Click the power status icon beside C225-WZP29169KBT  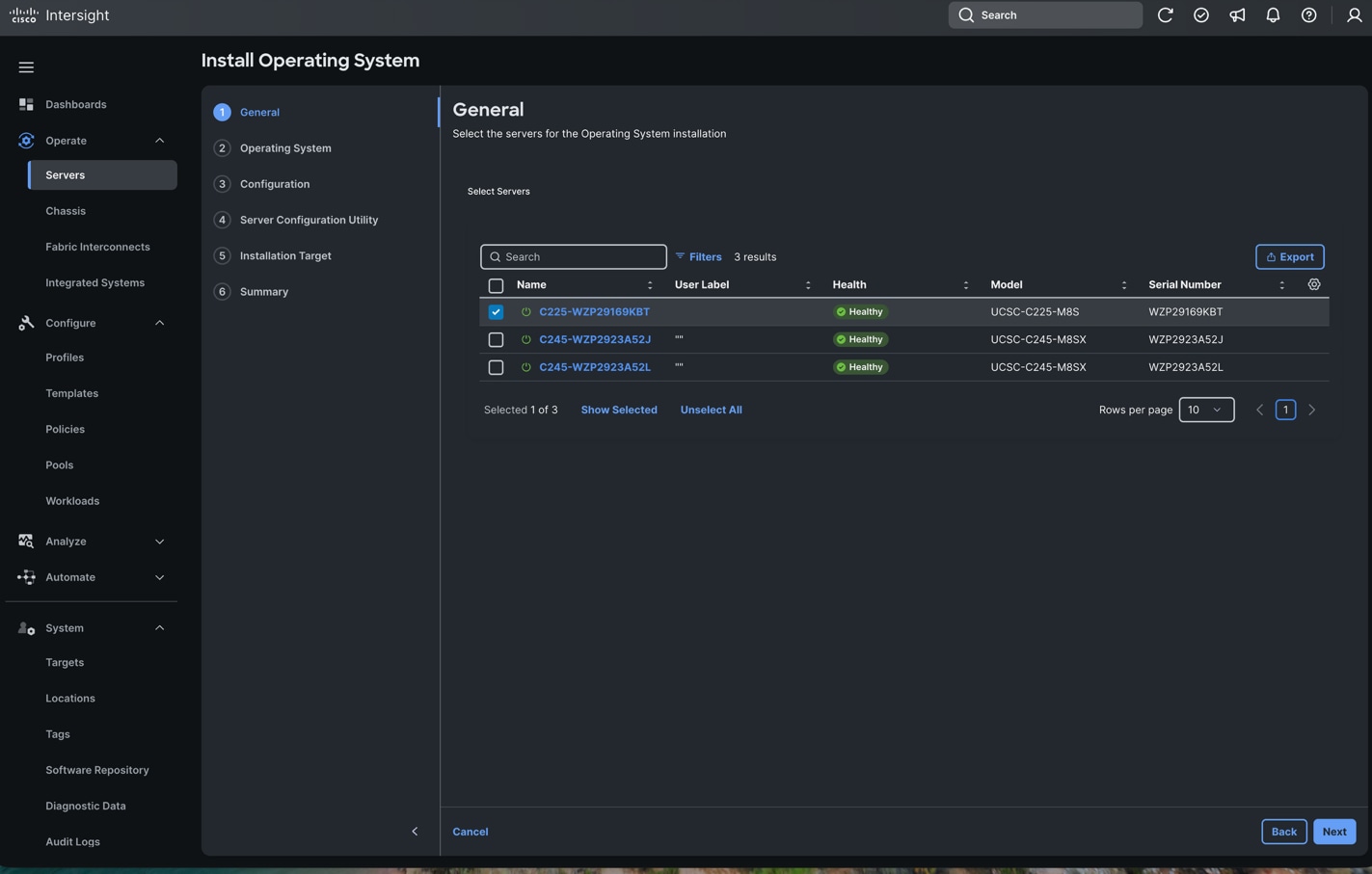(525, 311)
